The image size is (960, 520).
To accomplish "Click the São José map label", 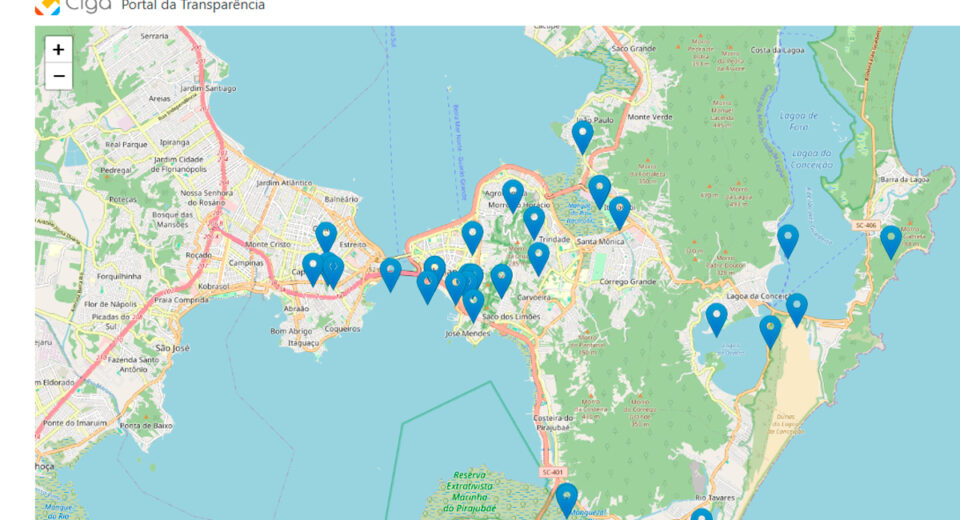I will point(172,348).
